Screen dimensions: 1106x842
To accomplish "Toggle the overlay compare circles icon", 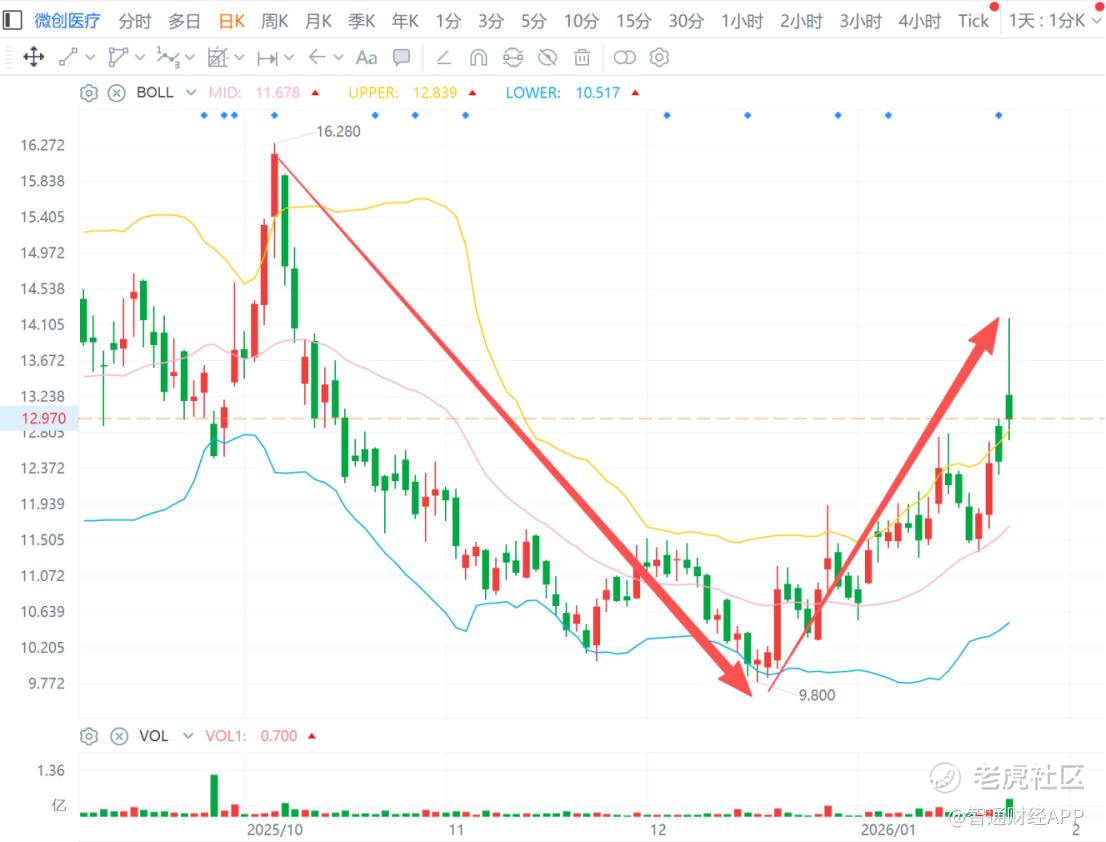I will click(x=624, y=57).
